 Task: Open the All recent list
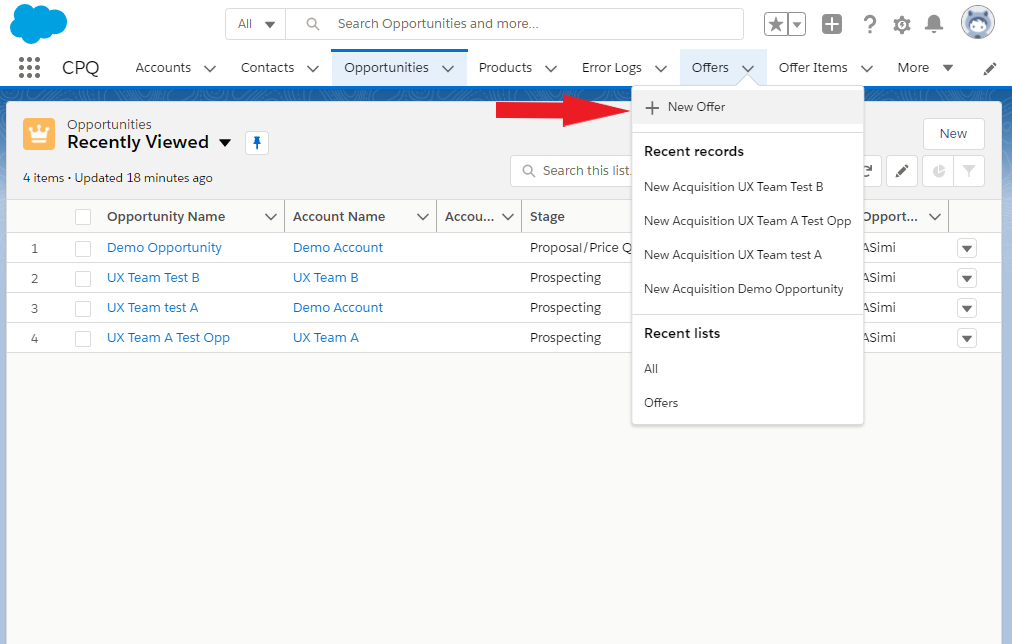[x=651, y=369]
